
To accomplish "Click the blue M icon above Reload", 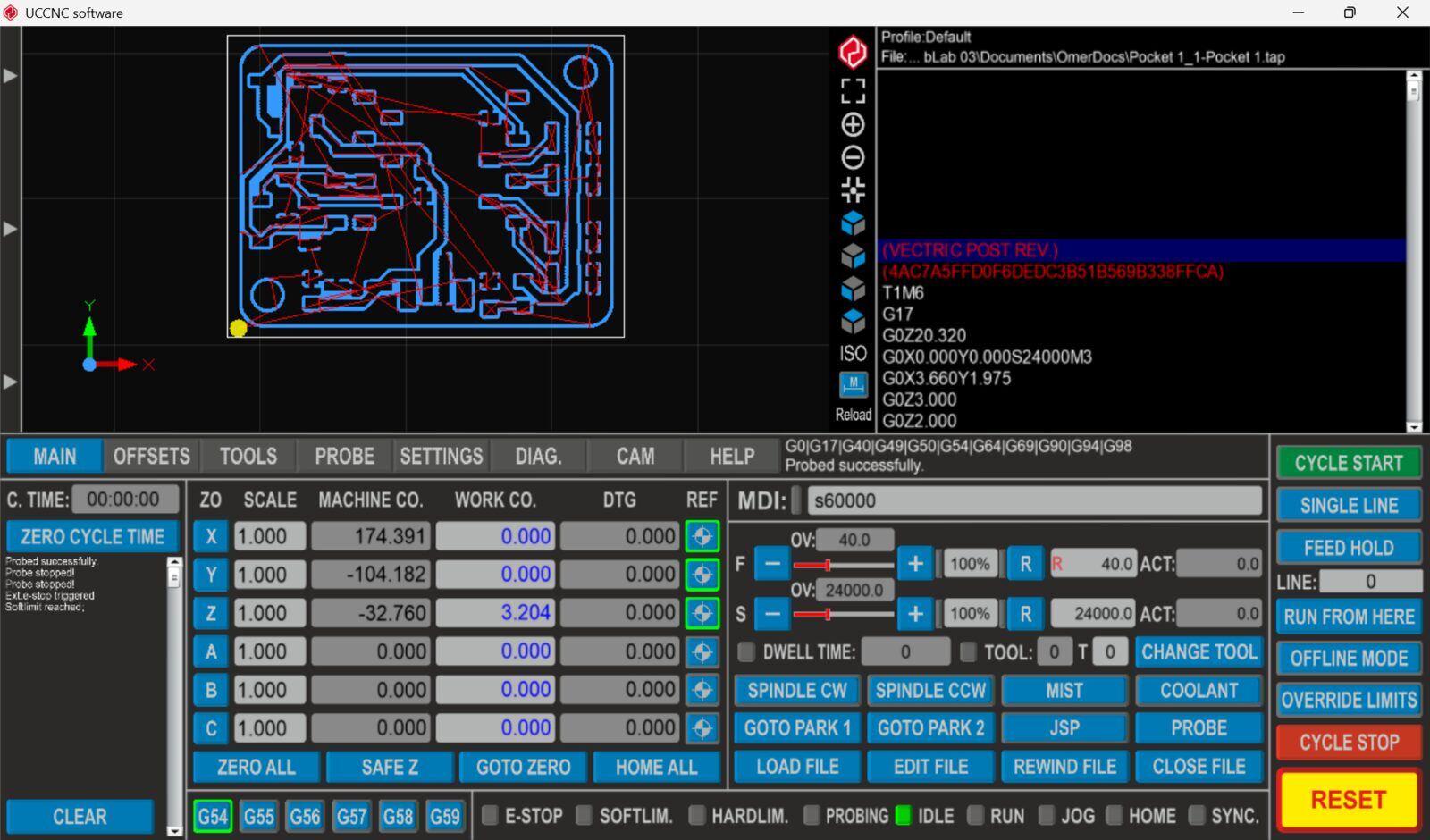I will (x=853, y=385).
